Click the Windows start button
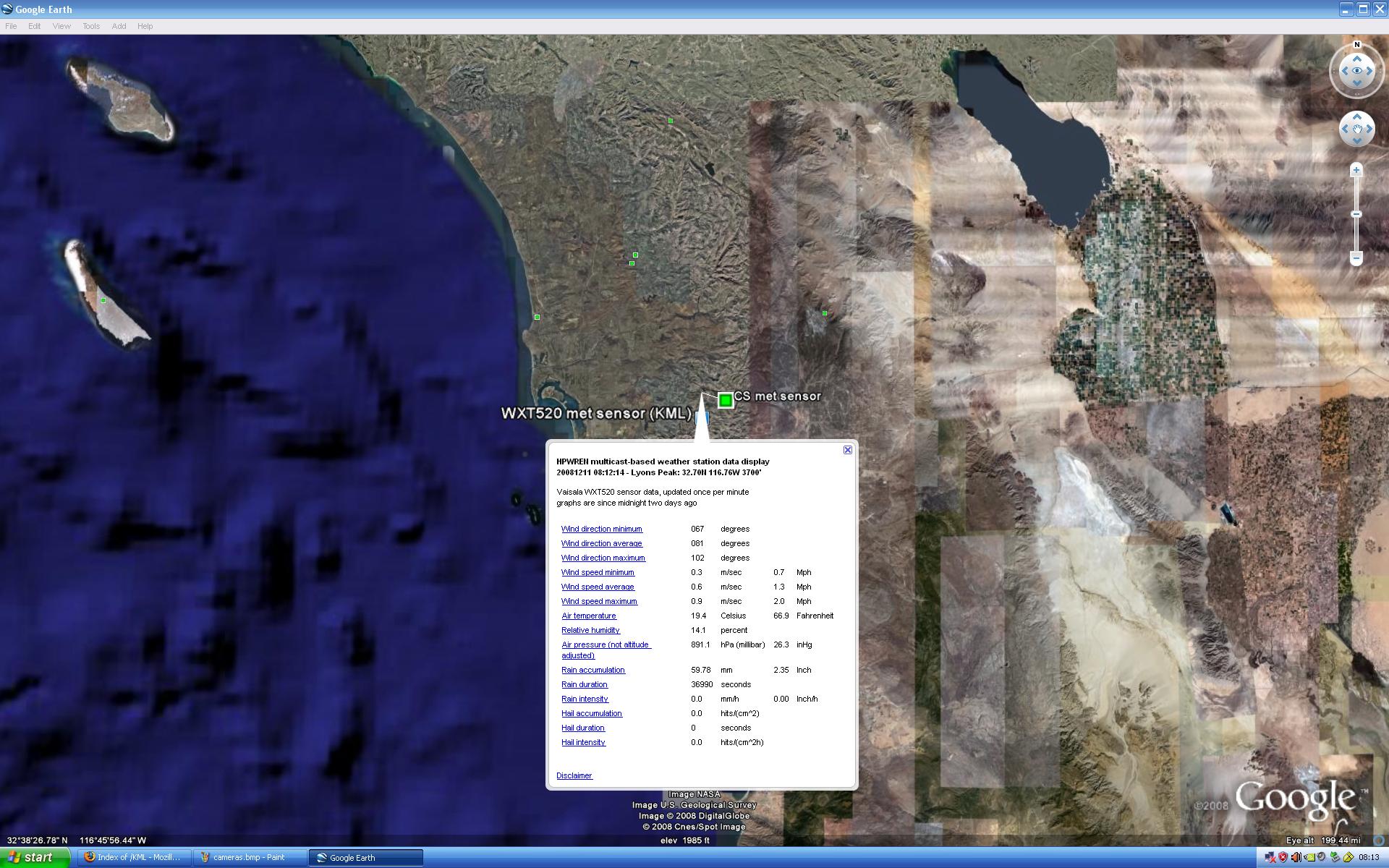 coord(35,857)
